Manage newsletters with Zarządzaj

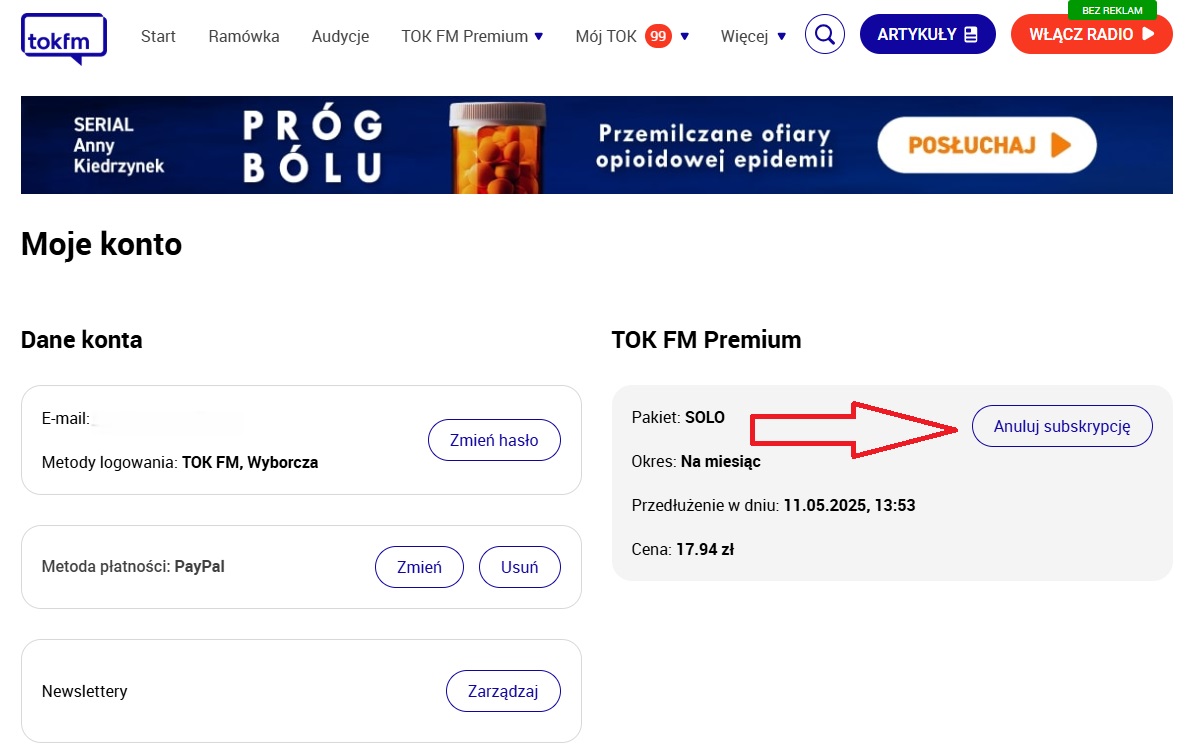(503, 691)
